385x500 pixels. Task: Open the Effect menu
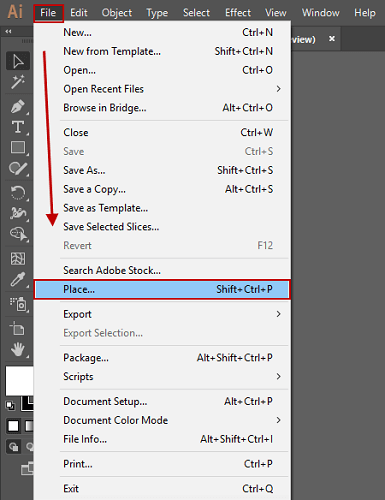[x=238, y=13]
